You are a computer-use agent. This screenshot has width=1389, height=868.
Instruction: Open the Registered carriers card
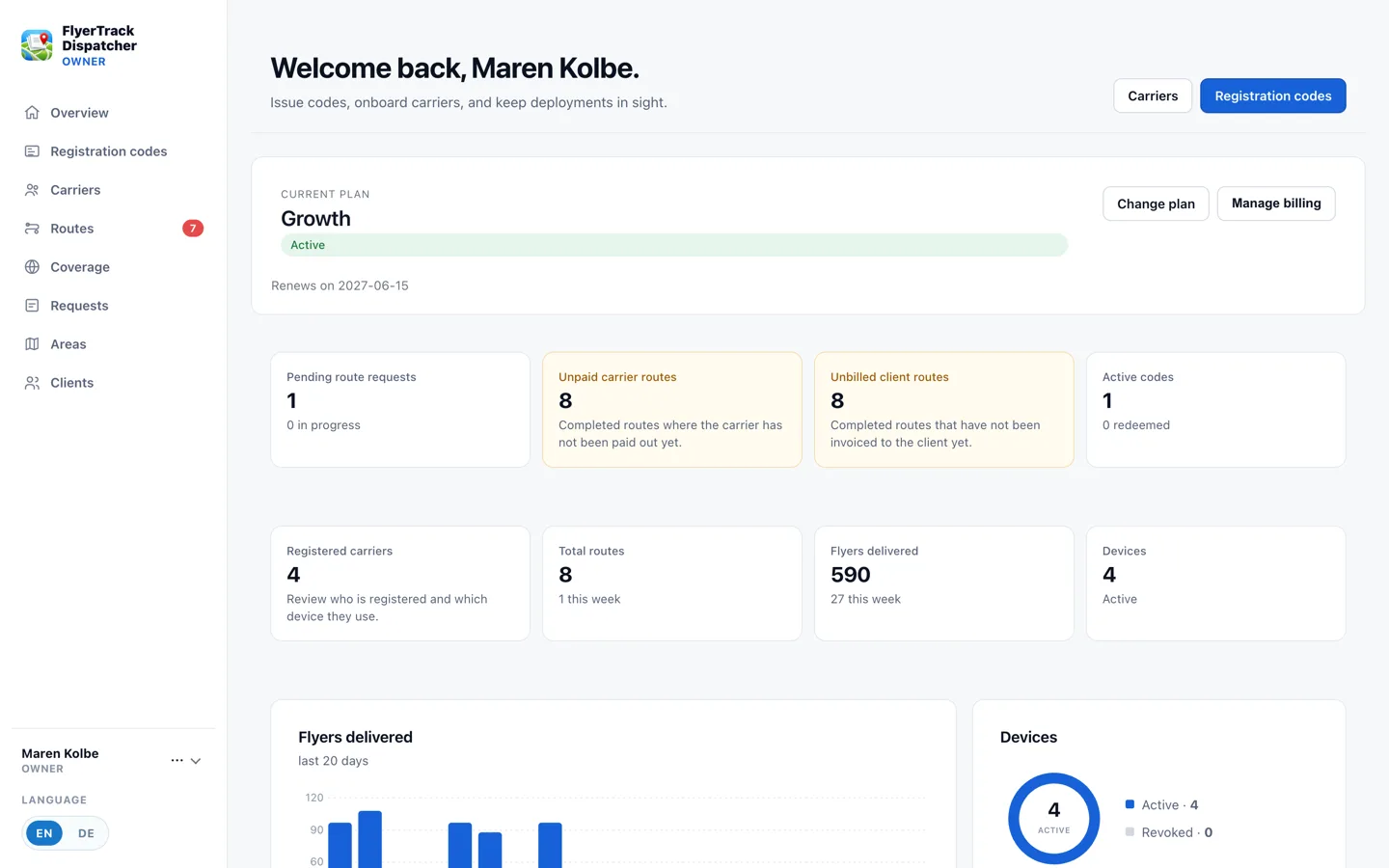(400, 583)
